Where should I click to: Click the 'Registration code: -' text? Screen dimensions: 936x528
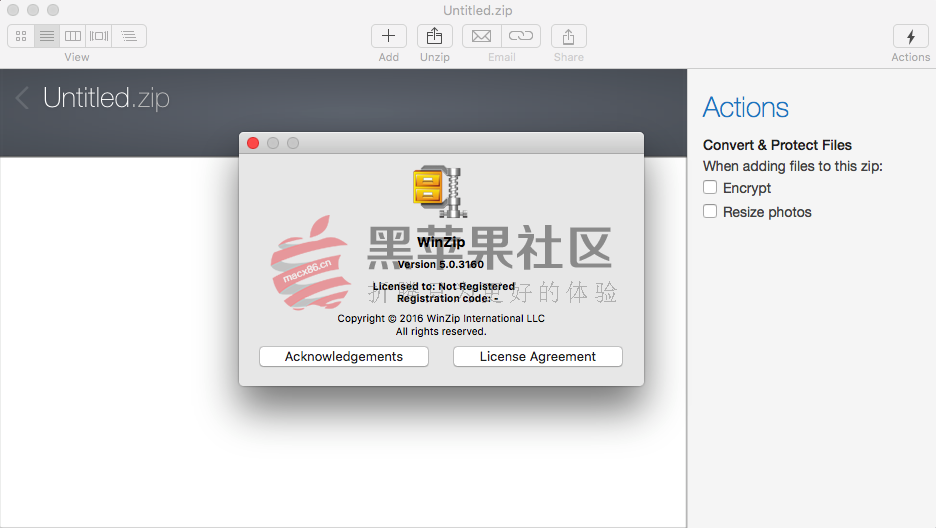click(448, 298)
